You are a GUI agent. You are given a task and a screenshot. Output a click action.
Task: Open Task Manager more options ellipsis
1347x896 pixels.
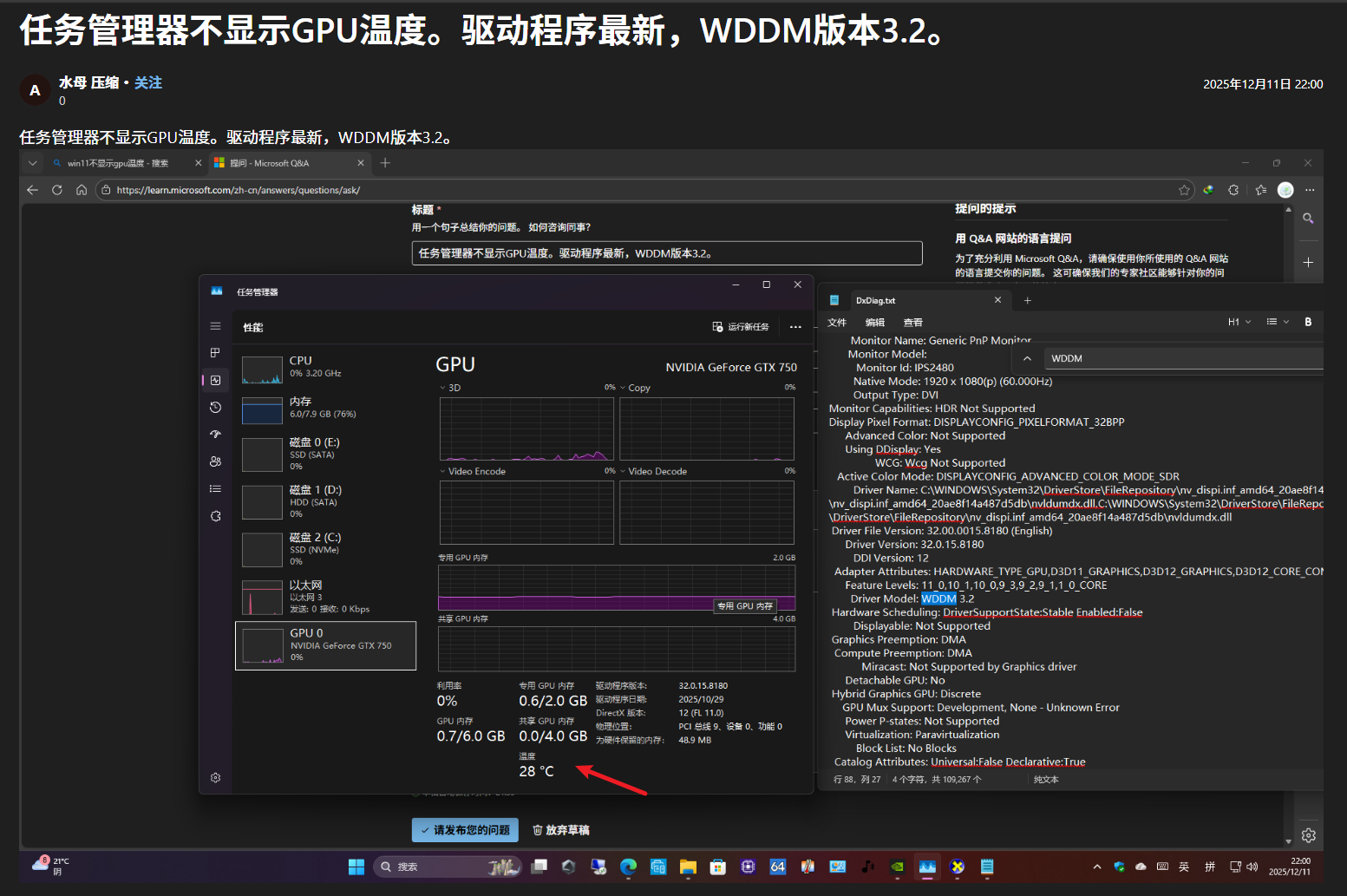795,327
